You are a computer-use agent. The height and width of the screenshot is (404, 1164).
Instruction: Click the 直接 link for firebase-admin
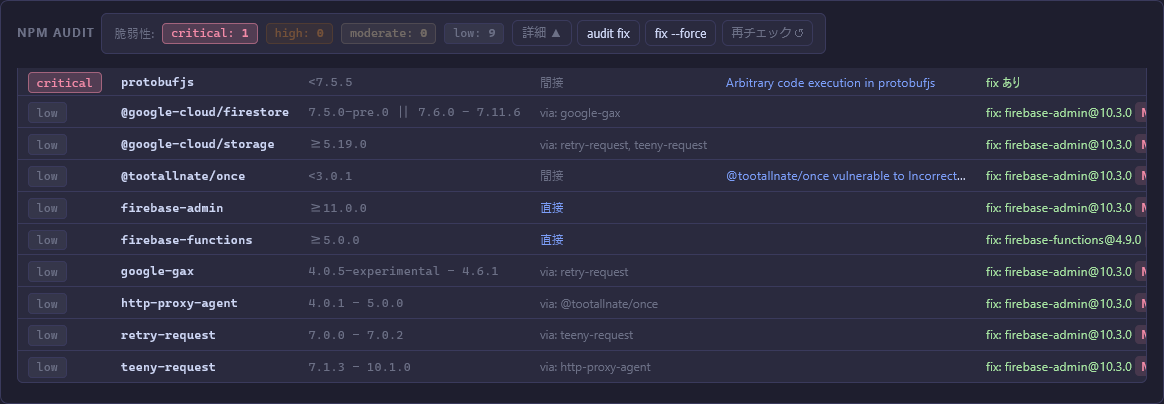[552, 208]
